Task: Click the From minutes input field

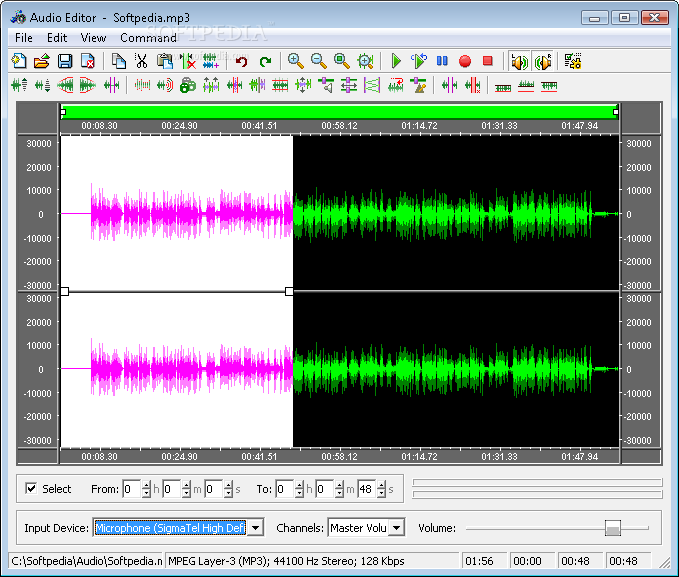Action: (172, 489)
